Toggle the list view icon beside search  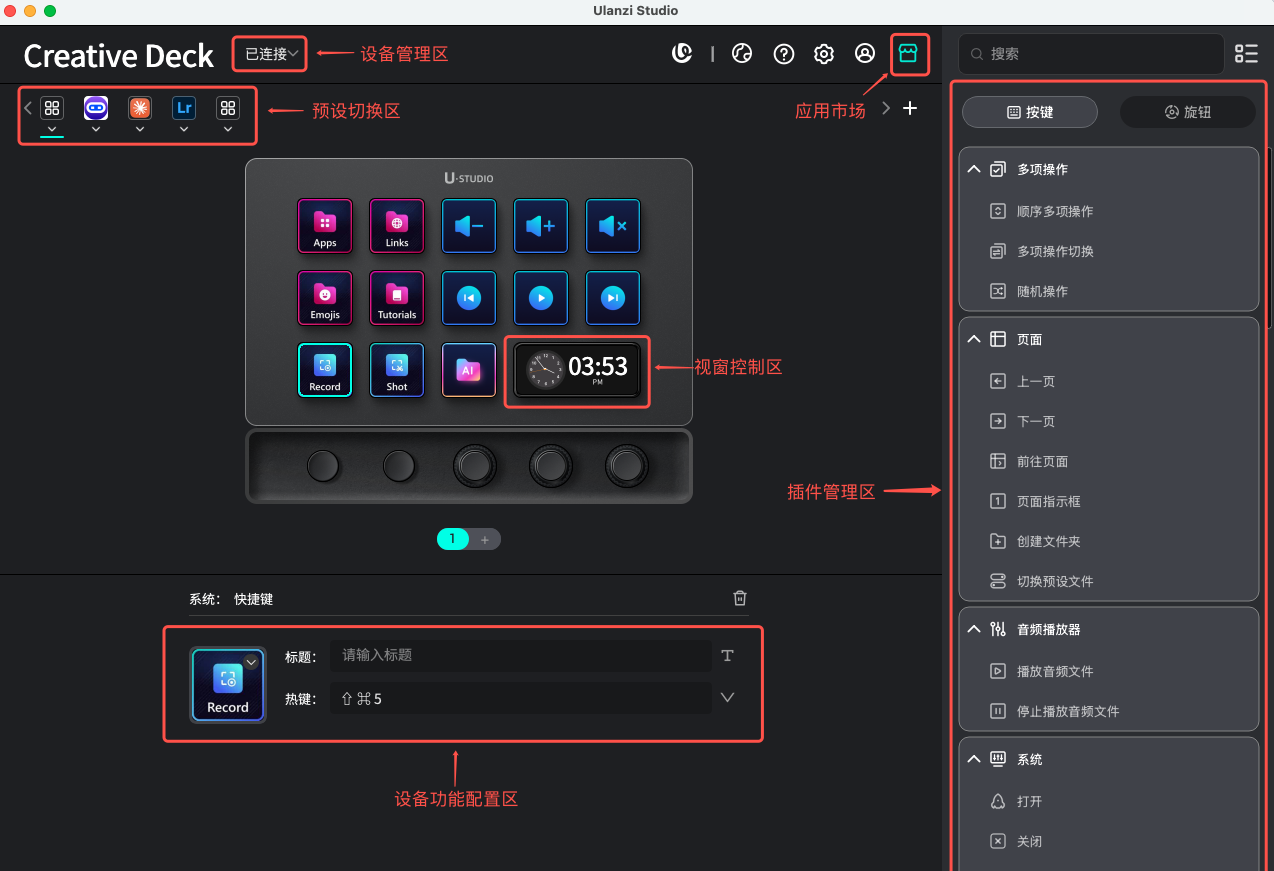[1246, 54]
